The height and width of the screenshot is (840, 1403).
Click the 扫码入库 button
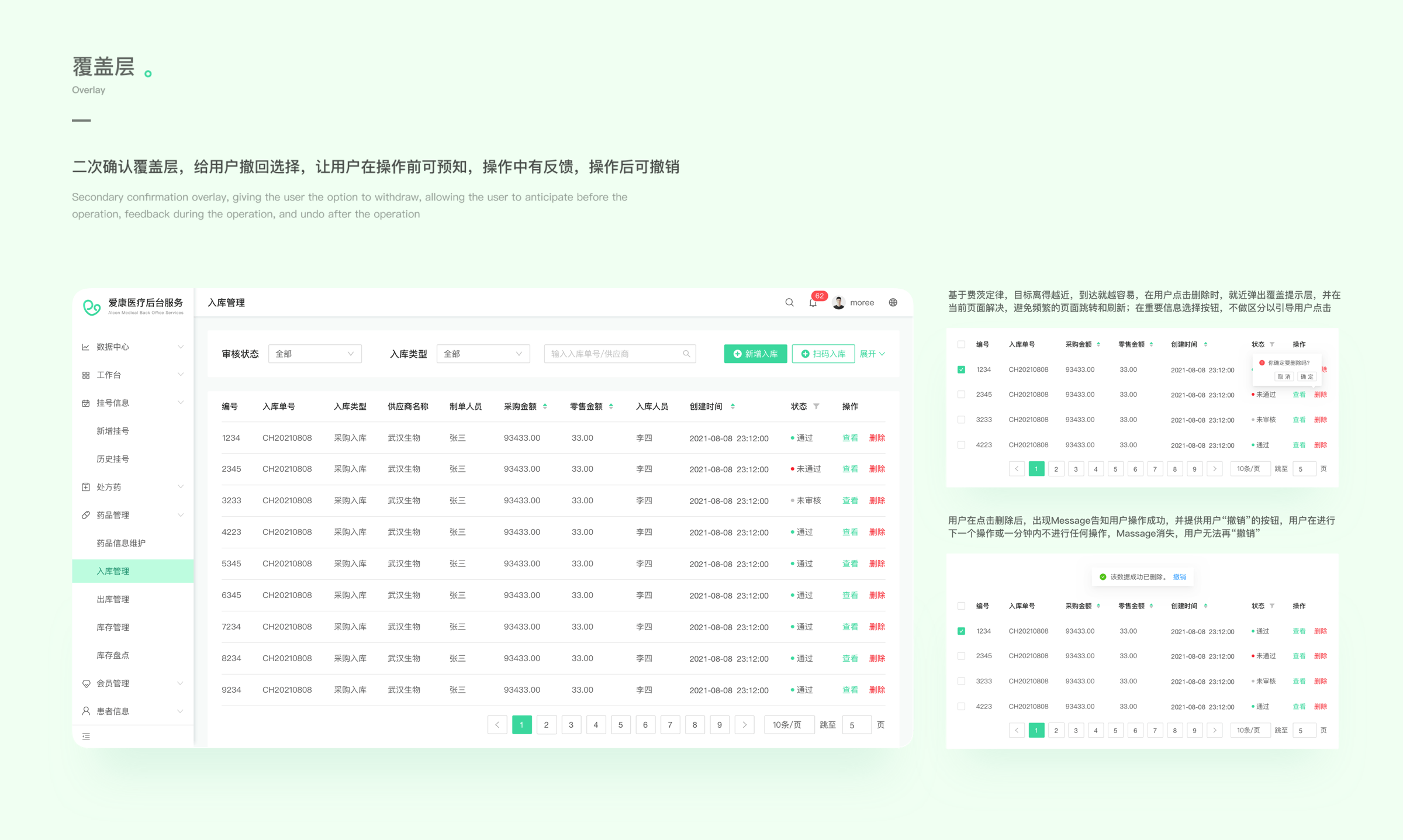(823, 354)
